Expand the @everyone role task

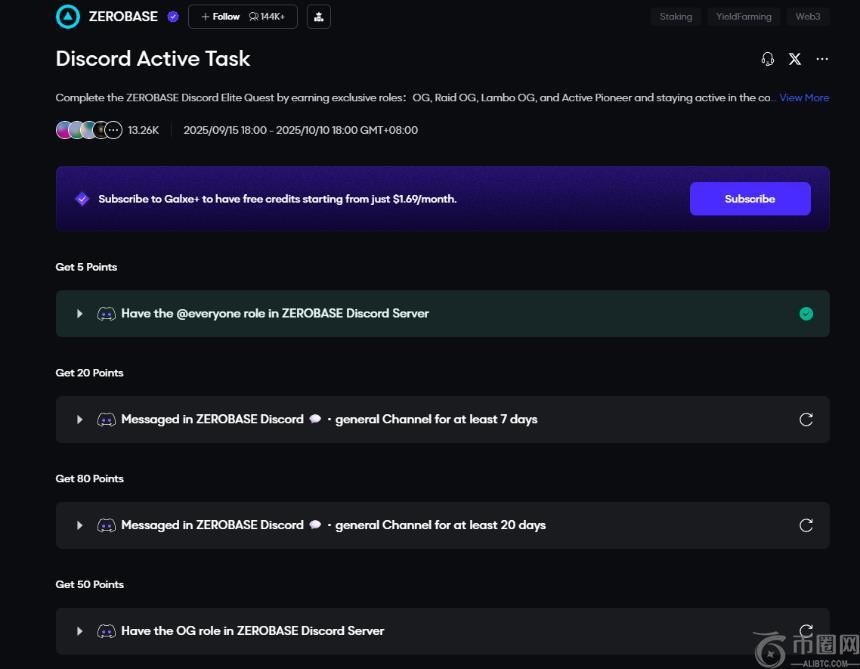coord(80,314)
